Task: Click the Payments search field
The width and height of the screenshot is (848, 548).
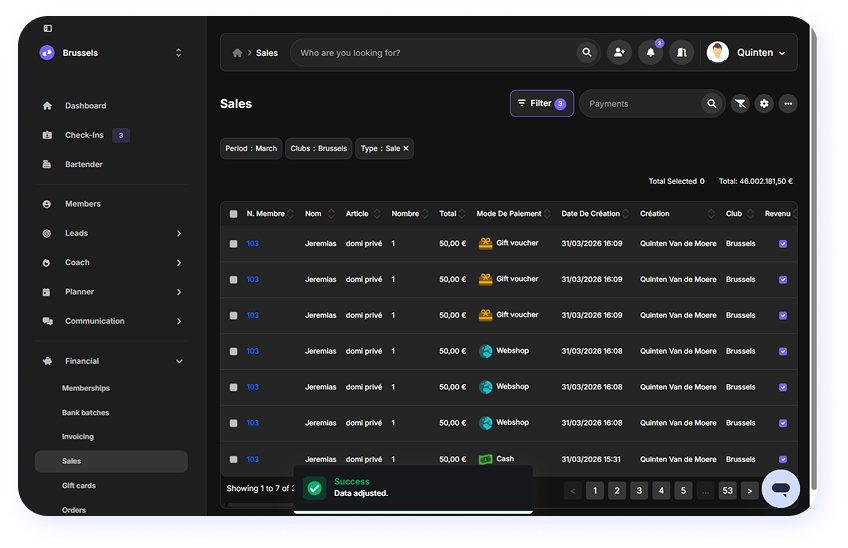Action: tap(640, 103)
